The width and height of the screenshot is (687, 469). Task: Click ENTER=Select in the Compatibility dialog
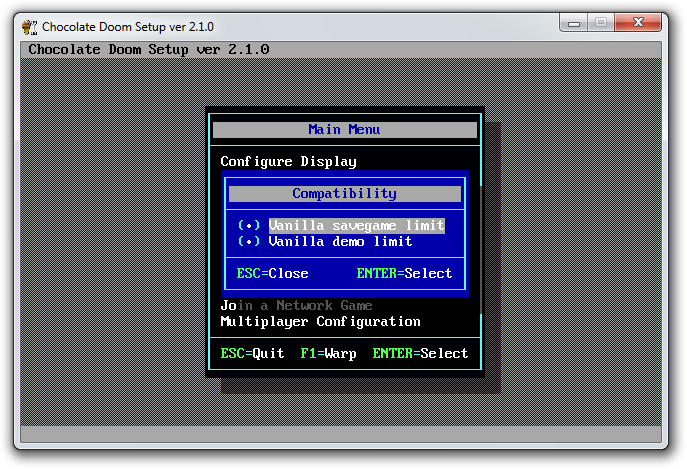pos(404,273)
